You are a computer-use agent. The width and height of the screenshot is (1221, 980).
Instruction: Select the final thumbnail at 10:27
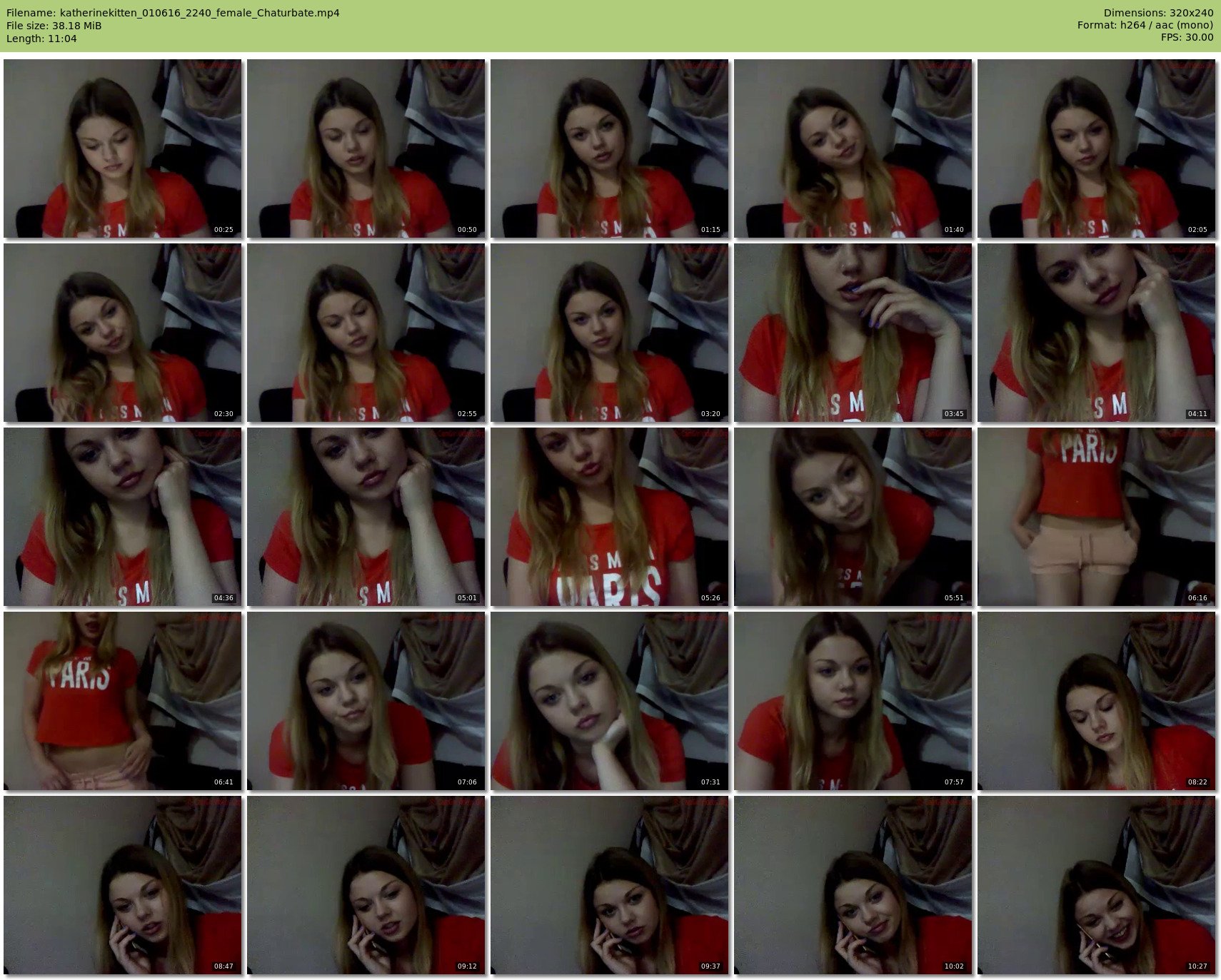pos(1097,885)
